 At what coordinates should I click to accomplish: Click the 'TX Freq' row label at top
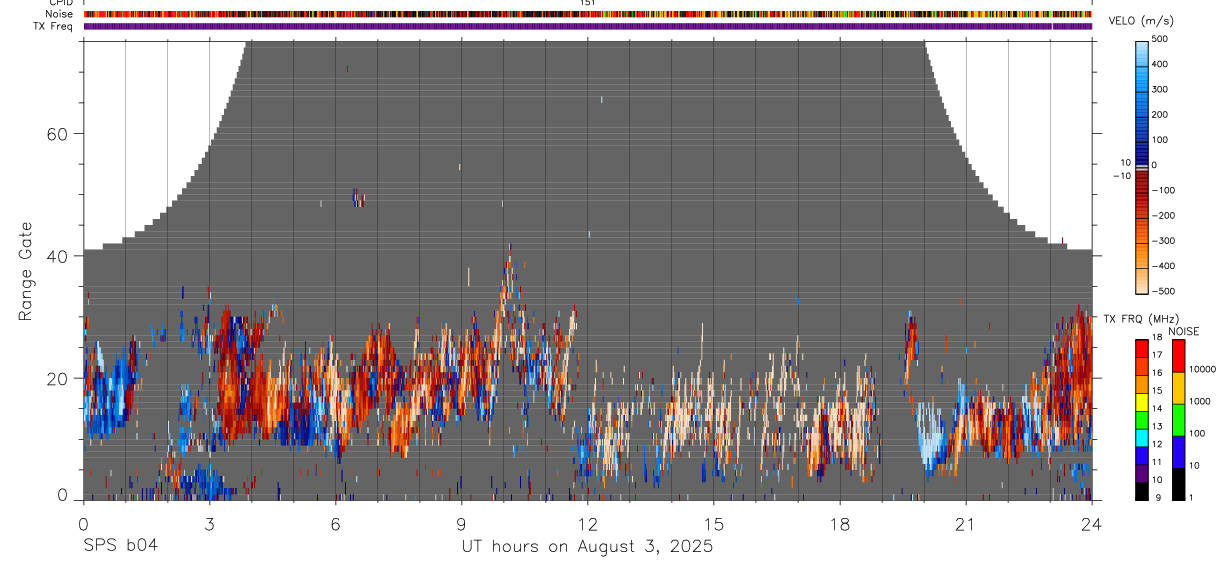pyautogui.click(x=54, y=26)
